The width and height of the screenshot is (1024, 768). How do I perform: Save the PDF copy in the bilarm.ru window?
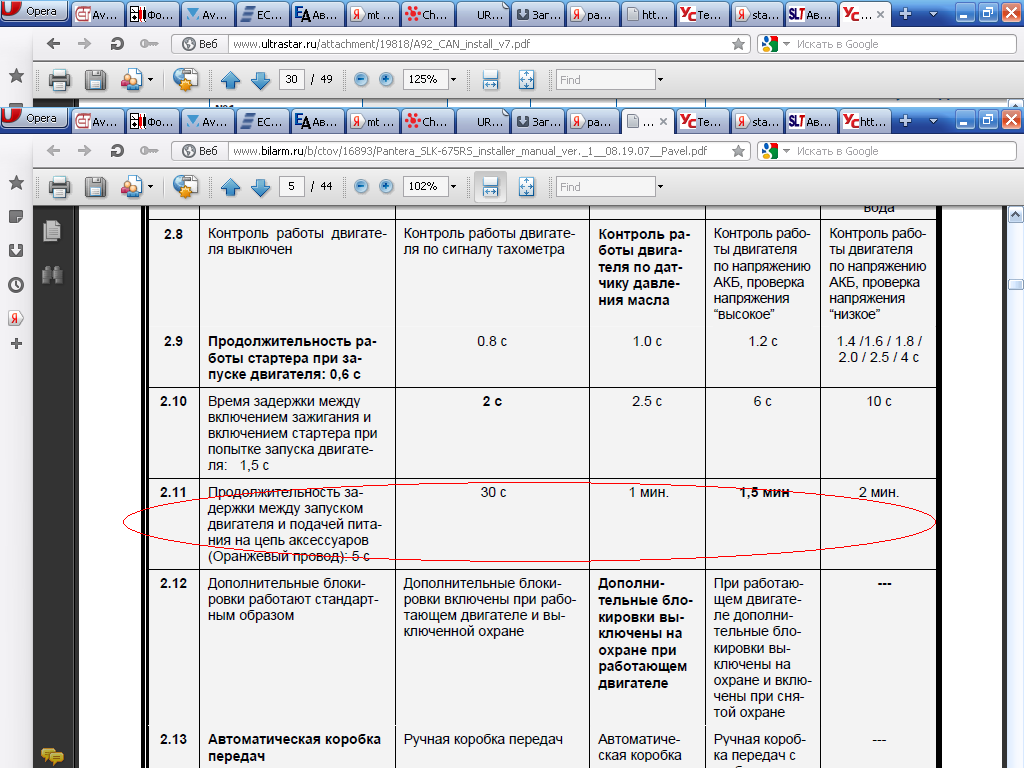(x=95, y=187)
